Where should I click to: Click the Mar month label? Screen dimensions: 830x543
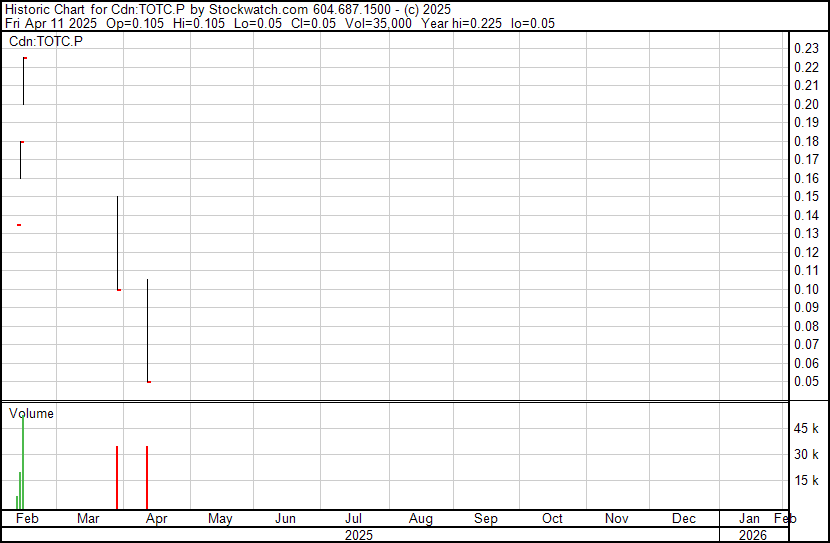tap(88, 518)
